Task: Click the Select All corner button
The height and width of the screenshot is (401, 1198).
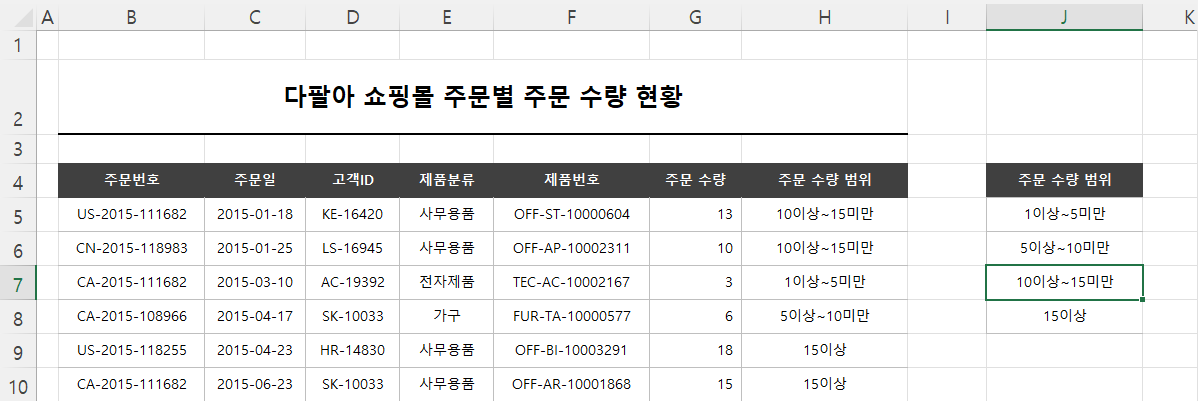Action: click(18, 17)
